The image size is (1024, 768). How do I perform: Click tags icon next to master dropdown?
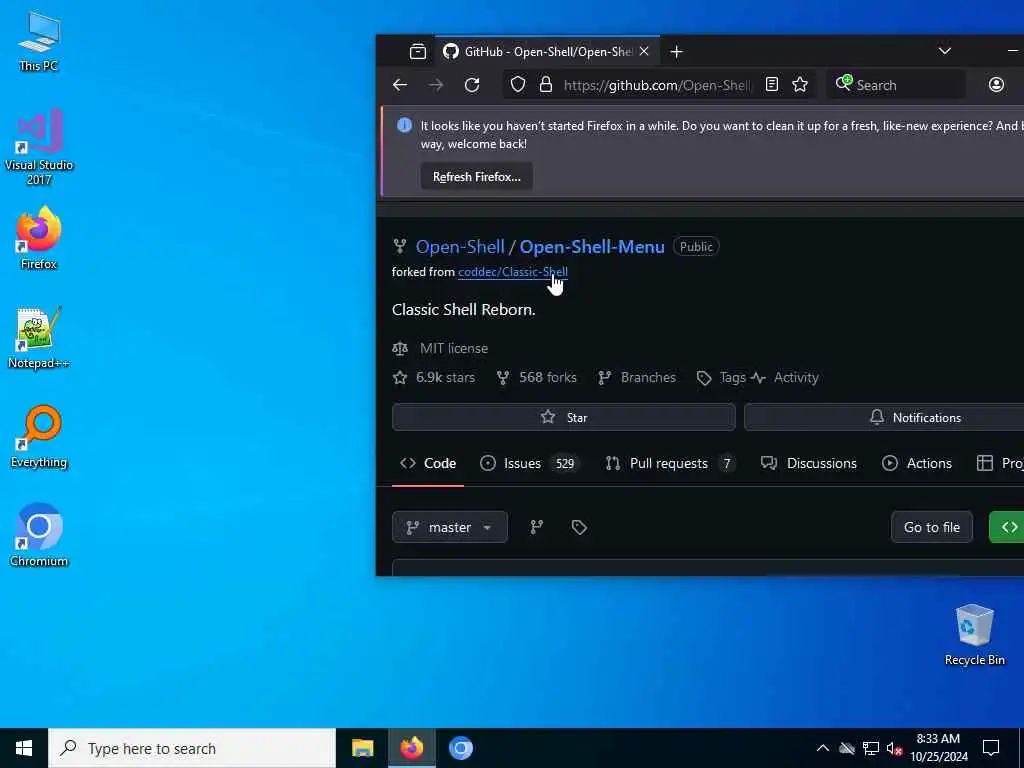pos(579,527)
